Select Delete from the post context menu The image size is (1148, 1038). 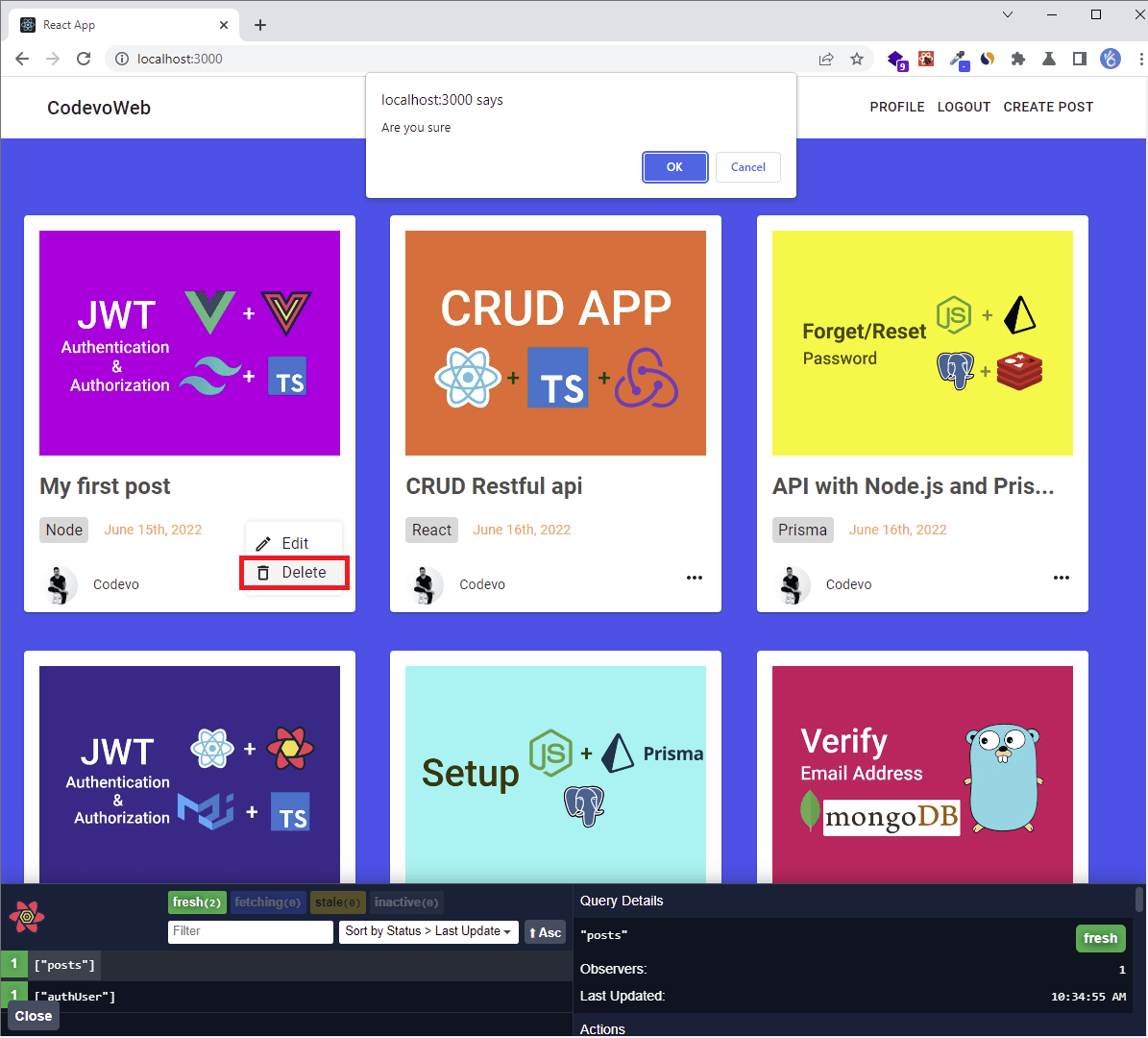click(x=293, y=572)
